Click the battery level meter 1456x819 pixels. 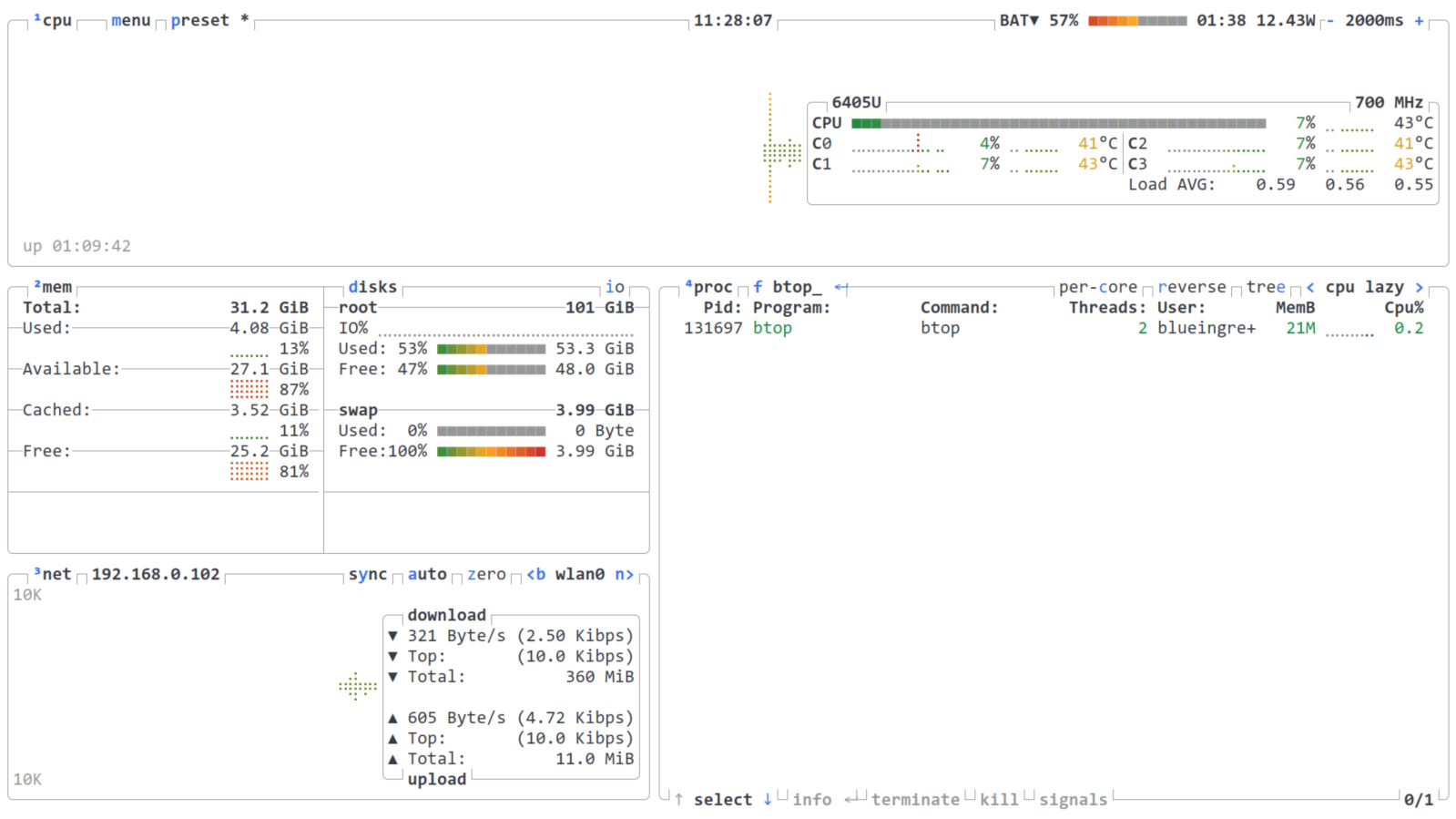1137,20
